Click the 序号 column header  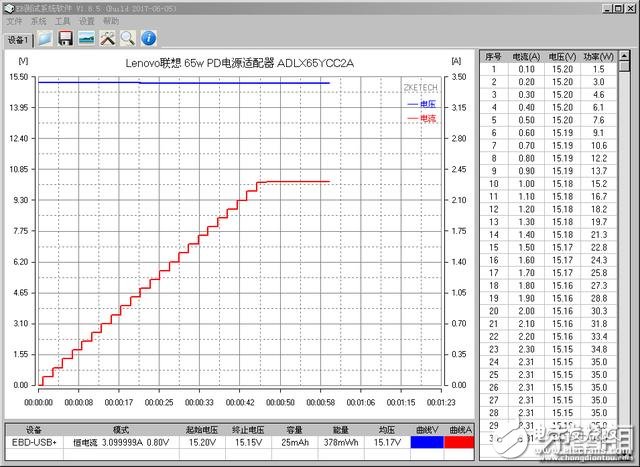pyautogui.click(x=491, y=57)
